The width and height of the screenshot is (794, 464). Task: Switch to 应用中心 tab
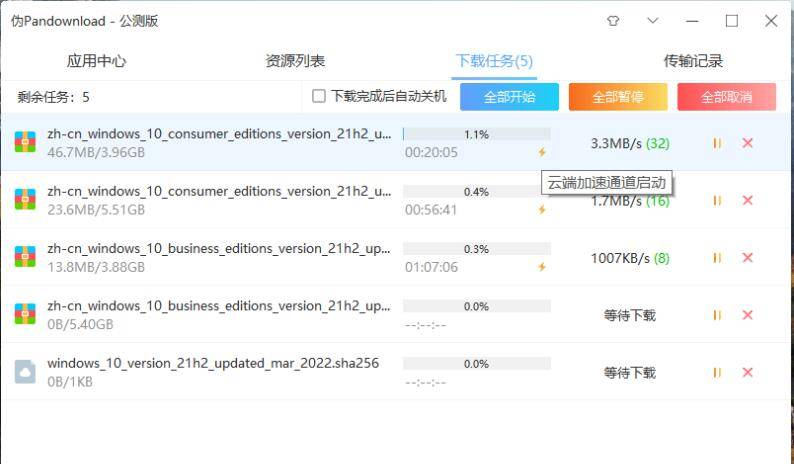point(96,61)
